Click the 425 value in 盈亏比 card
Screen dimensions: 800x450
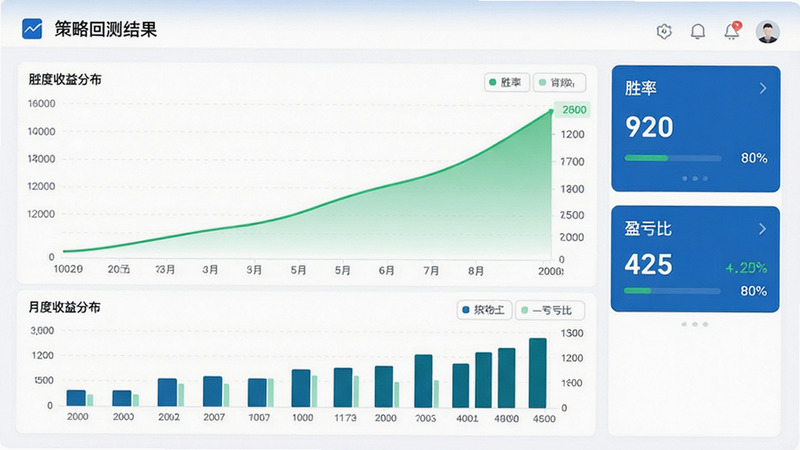click(648, 264)
